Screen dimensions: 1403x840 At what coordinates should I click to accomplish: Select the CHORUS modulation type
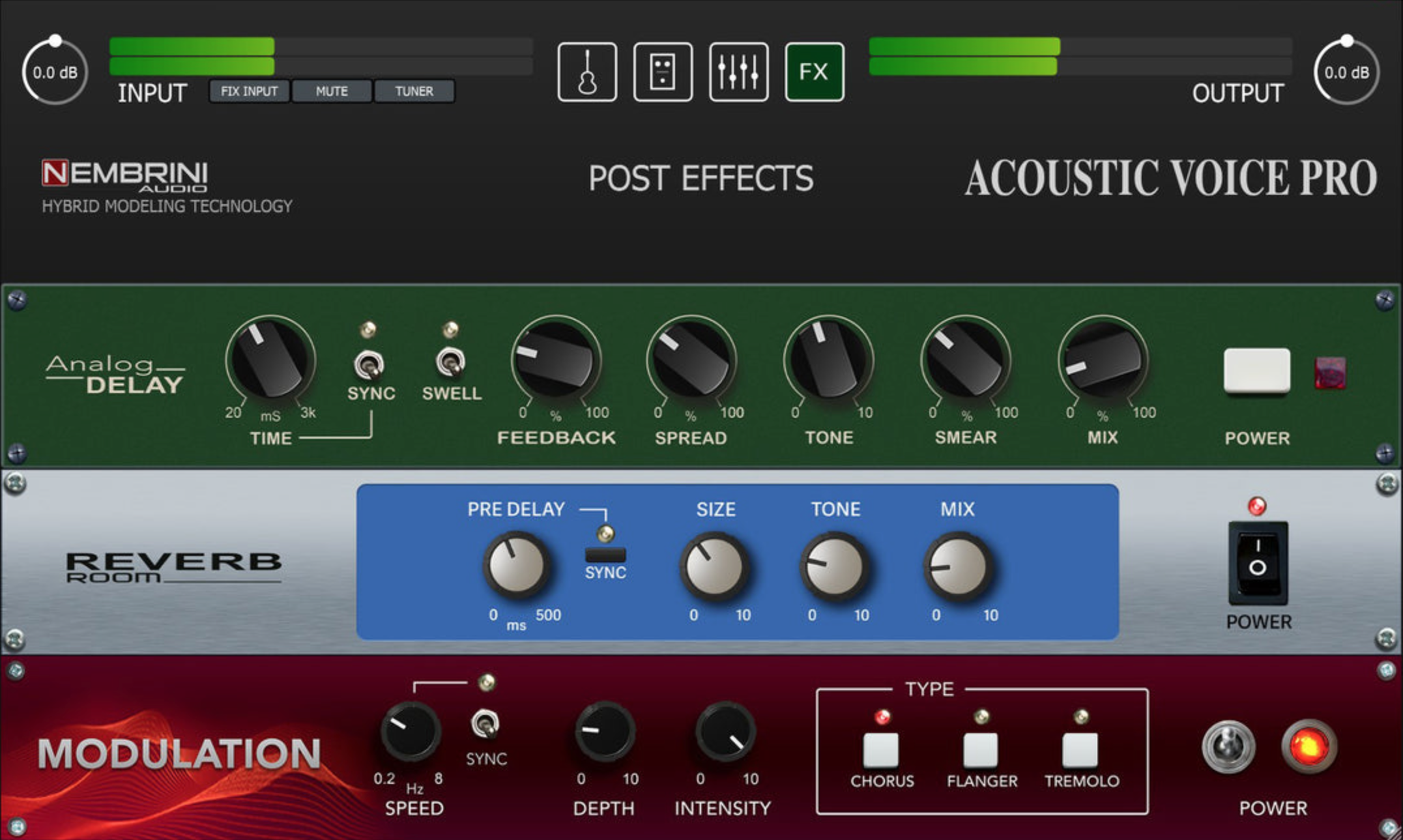(882, 750)
